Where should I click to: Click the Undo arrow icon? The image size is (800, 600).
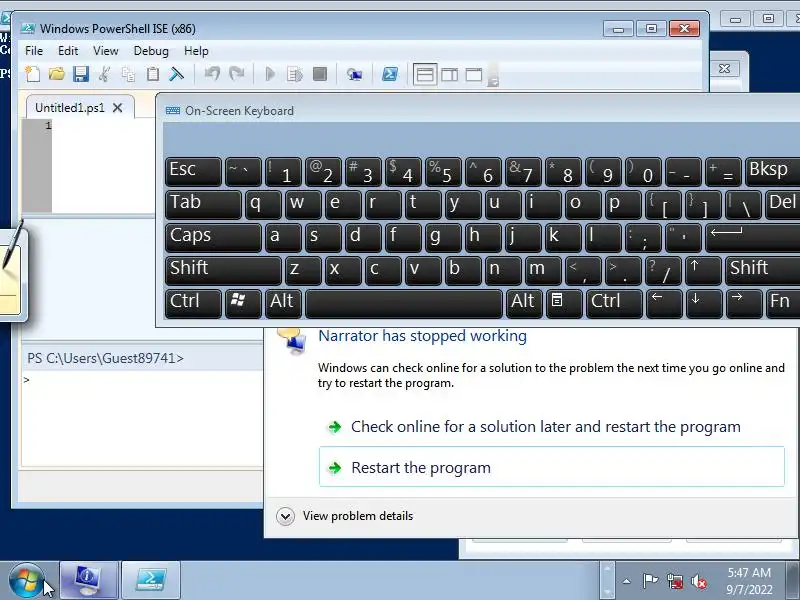pyautogui.click(x=212, y=74)
